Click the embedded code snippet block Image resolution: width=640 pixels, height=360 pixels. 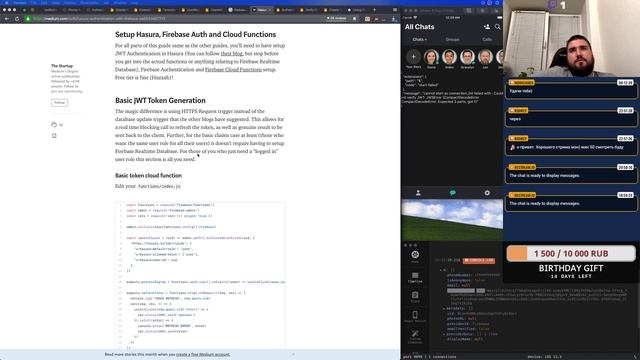(x=200, y=276)
